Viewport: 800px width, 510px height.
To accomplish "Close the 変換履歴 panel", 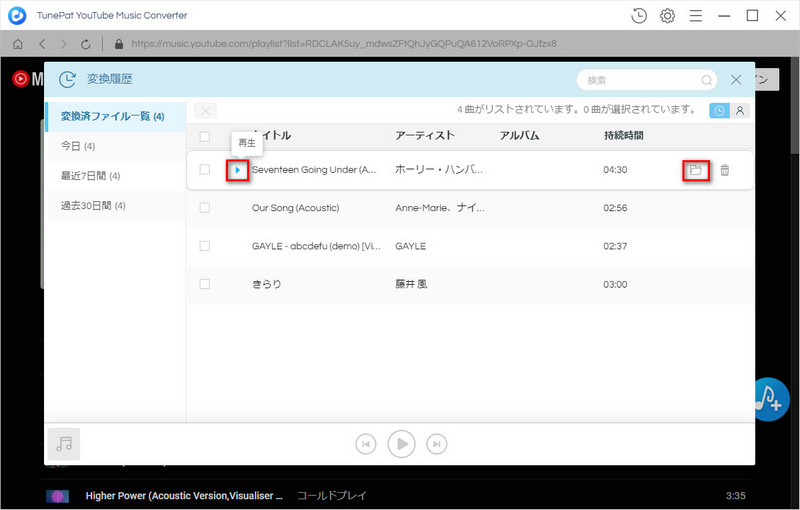I will (736, 80).
